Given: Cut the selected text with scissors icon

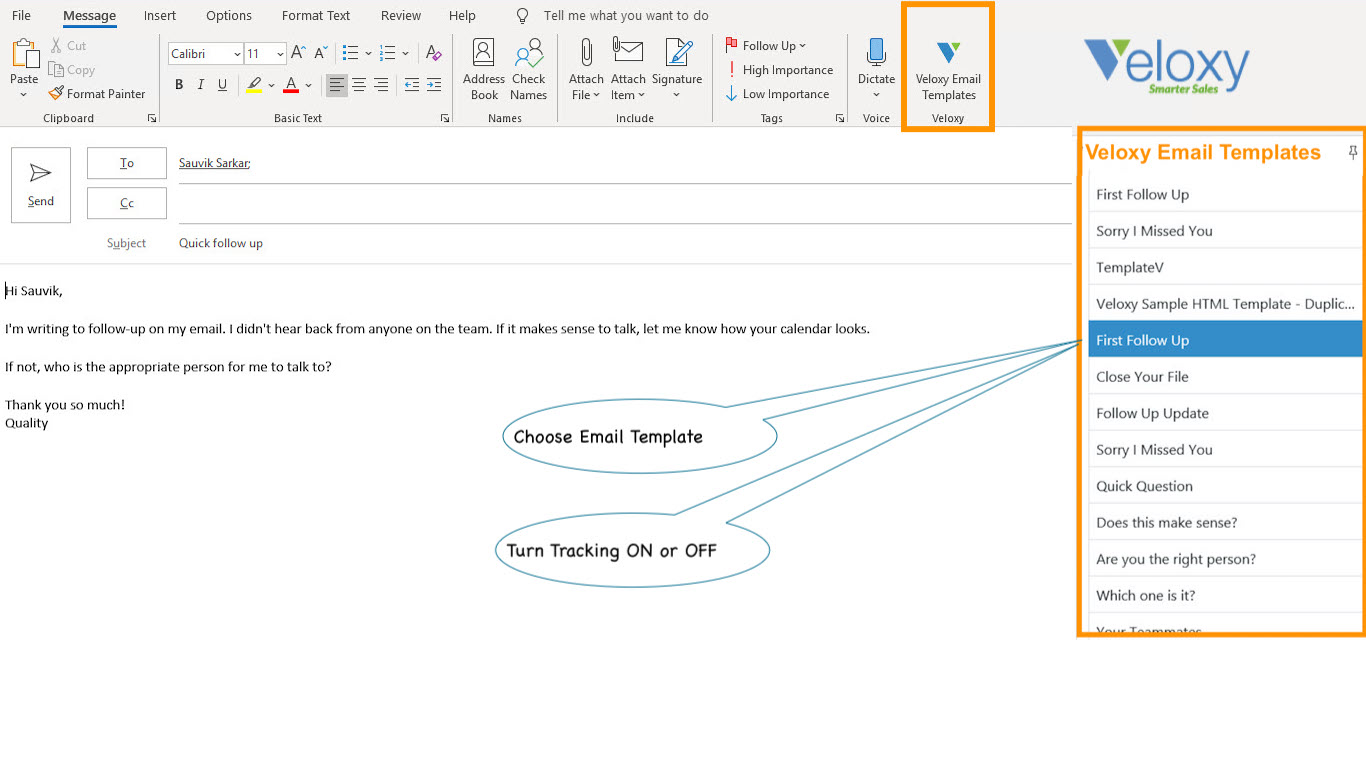Looking at the screenshot, I should [68, 46].
